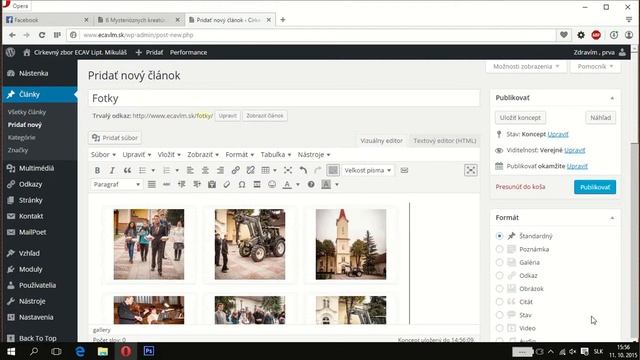Select the Poznámka post format
This screenshot has height=360, width=640.
pyautogui.click(x=499, y=249)
